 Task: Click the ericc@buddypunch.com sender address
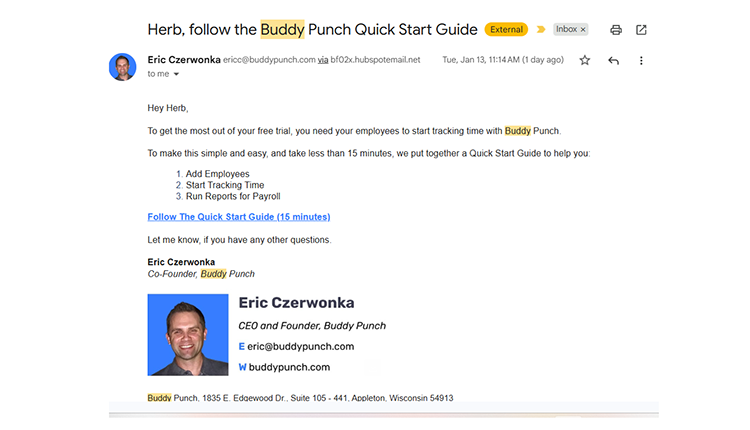[269, 60]
